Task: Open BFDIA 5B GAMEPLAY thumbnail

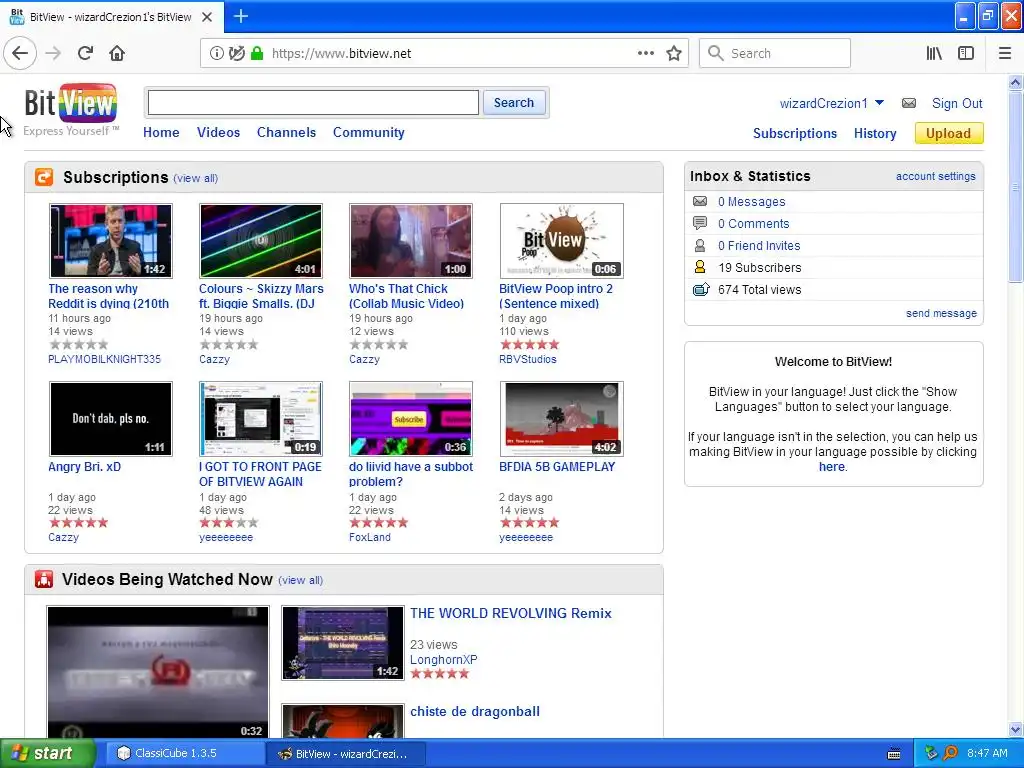Action: point(562,419)
